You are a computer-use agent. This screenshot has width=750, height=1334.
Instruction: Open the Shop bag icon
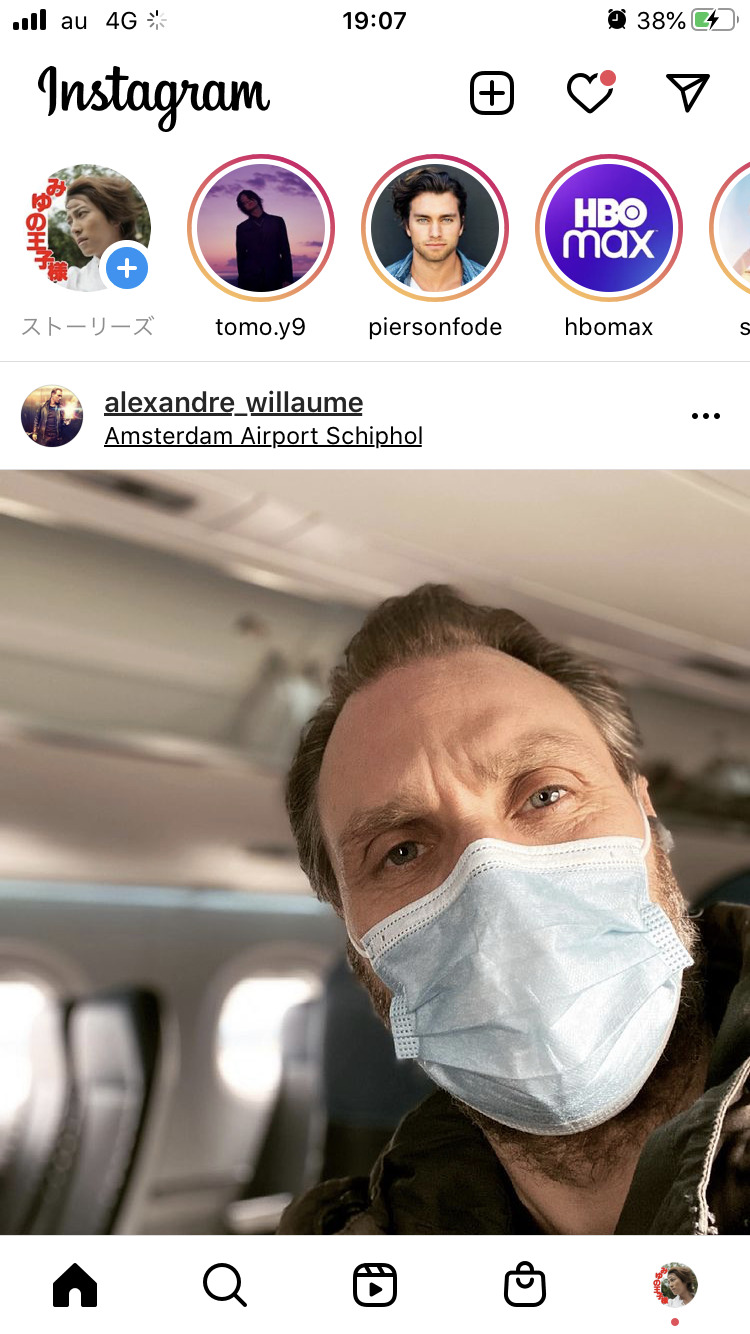525,1285
